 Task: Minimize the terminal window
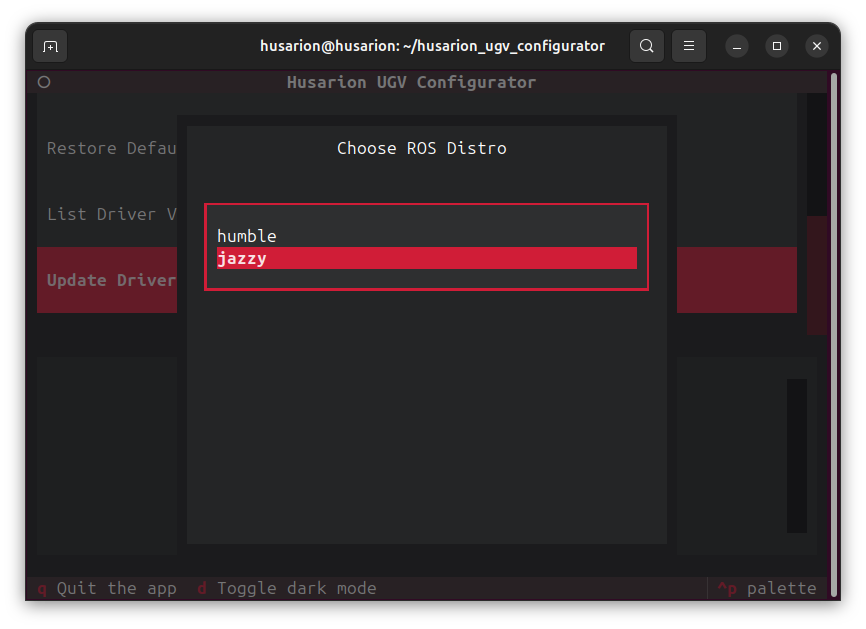click(x=737, y=47)
